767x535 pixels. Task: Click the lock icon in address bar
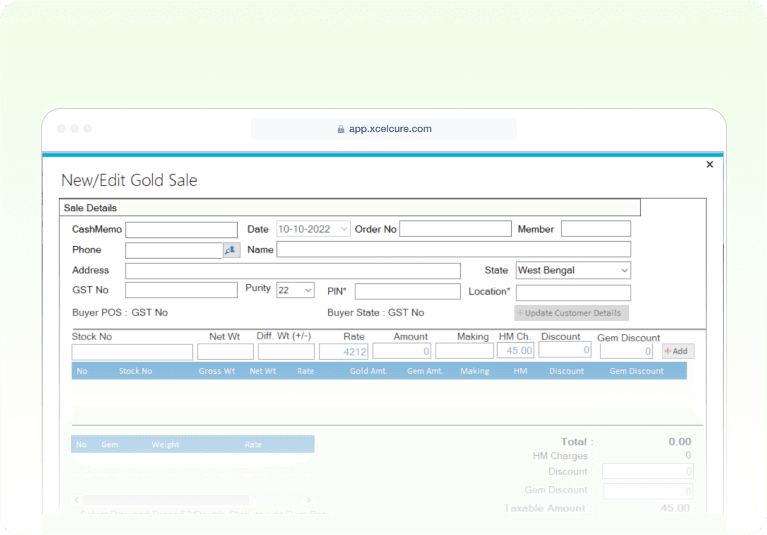tap(340, 129)
